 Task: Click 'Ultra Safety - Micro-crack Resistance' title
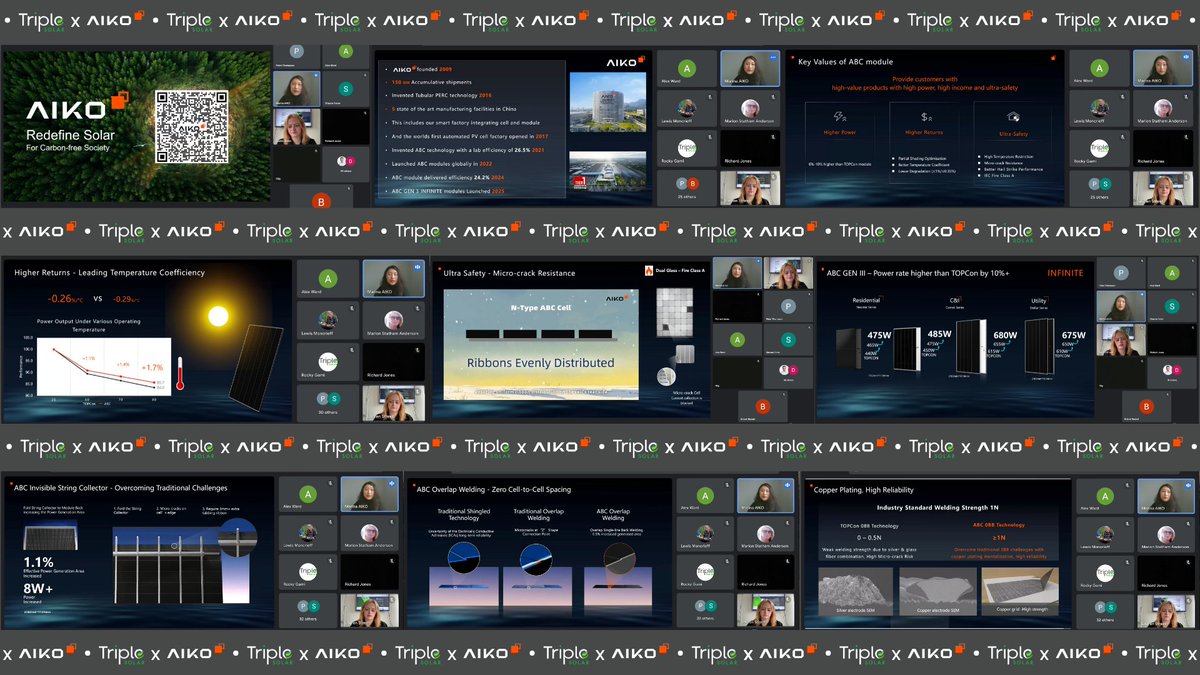point(509,271)
